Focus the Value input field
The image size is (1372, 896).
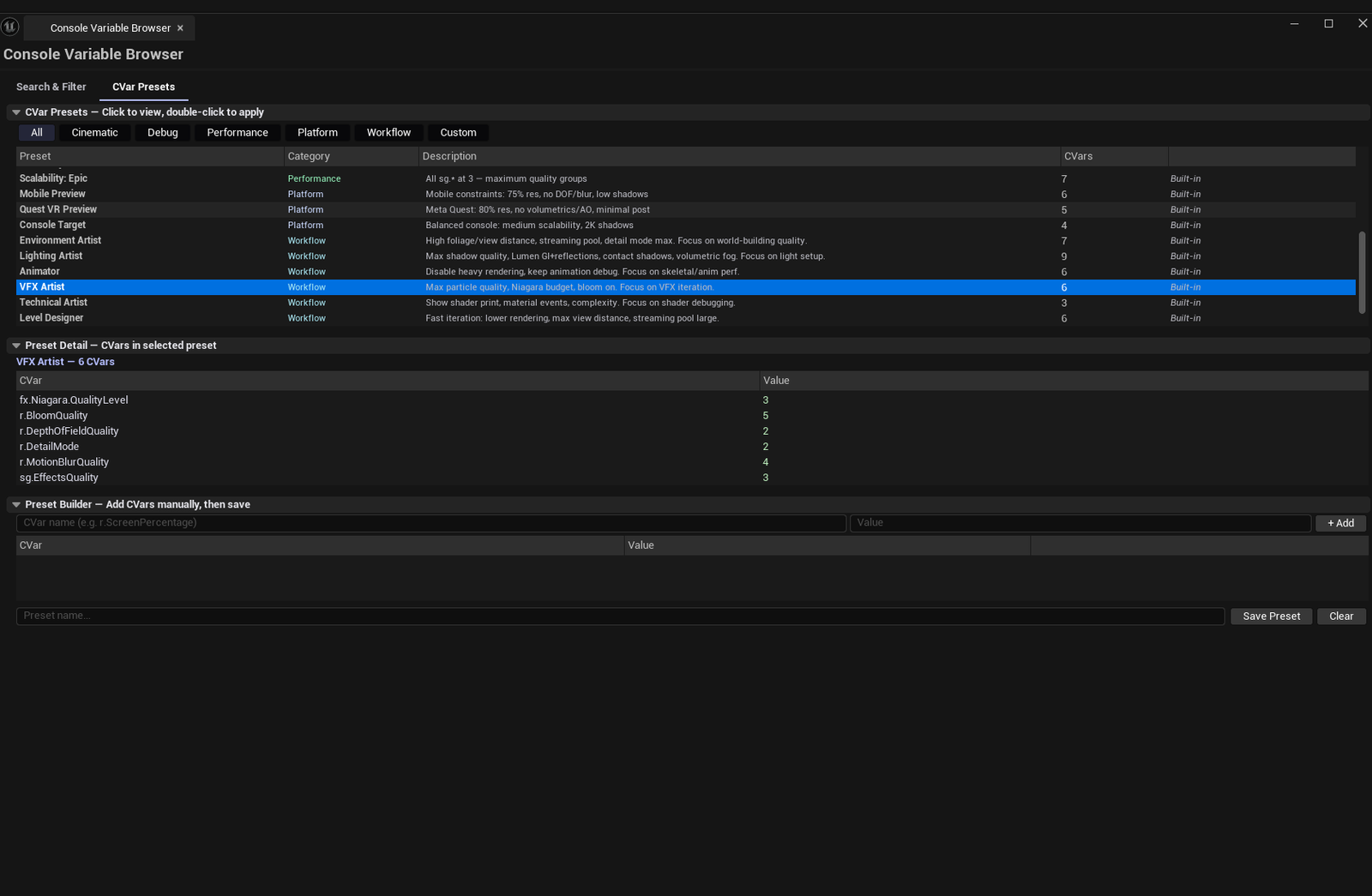pos(1080,523)
